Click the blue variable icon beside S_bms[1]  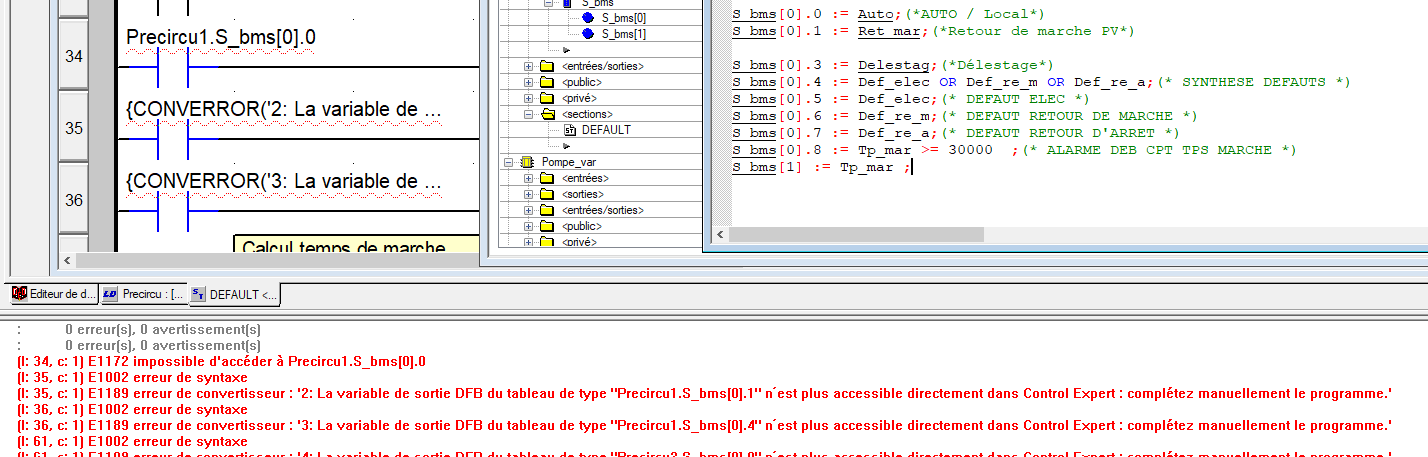pyautogui.click(x=587, y=34)
